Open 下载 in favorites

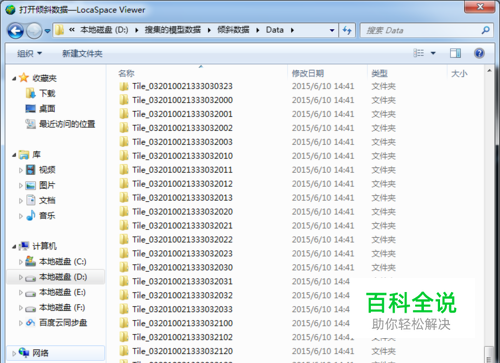point(47,93)
